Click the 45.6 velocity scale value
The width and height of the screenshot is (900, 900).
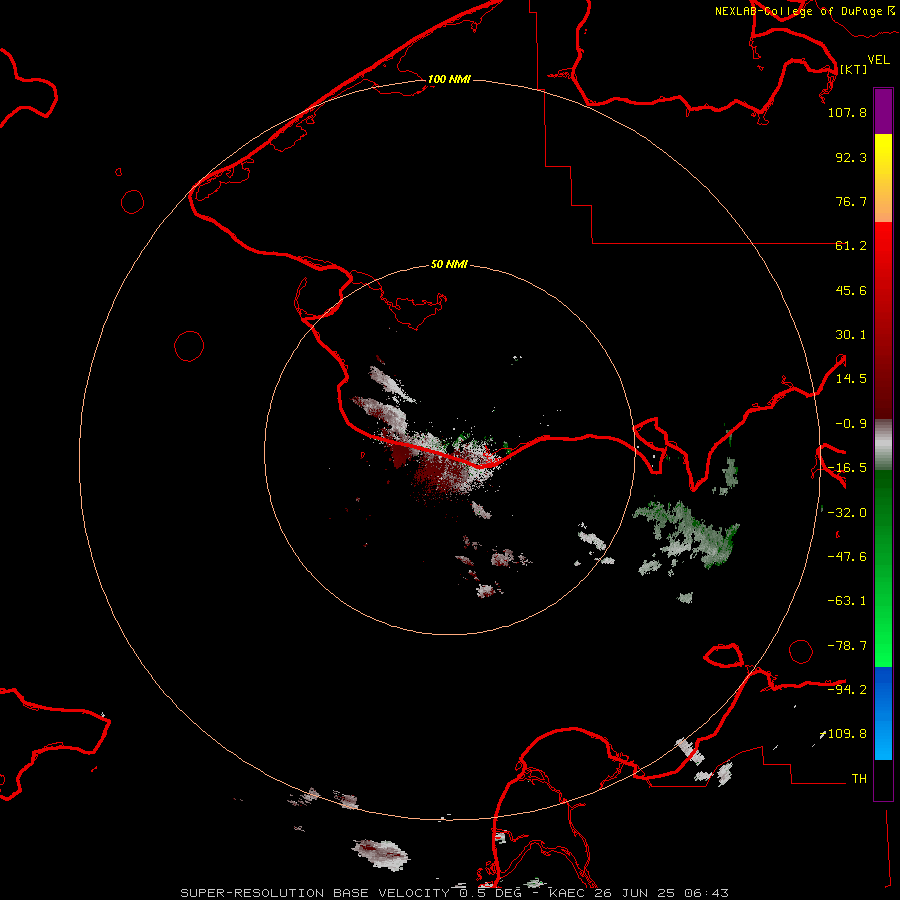point(851,290)
